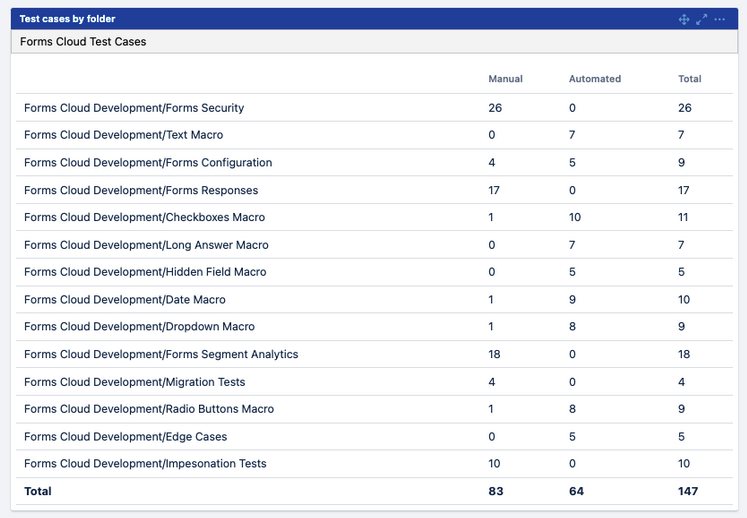Open Forms Cloud Development/Hidden Field Macro
This screenshot has width=747, height=518.
pos(145,272)
